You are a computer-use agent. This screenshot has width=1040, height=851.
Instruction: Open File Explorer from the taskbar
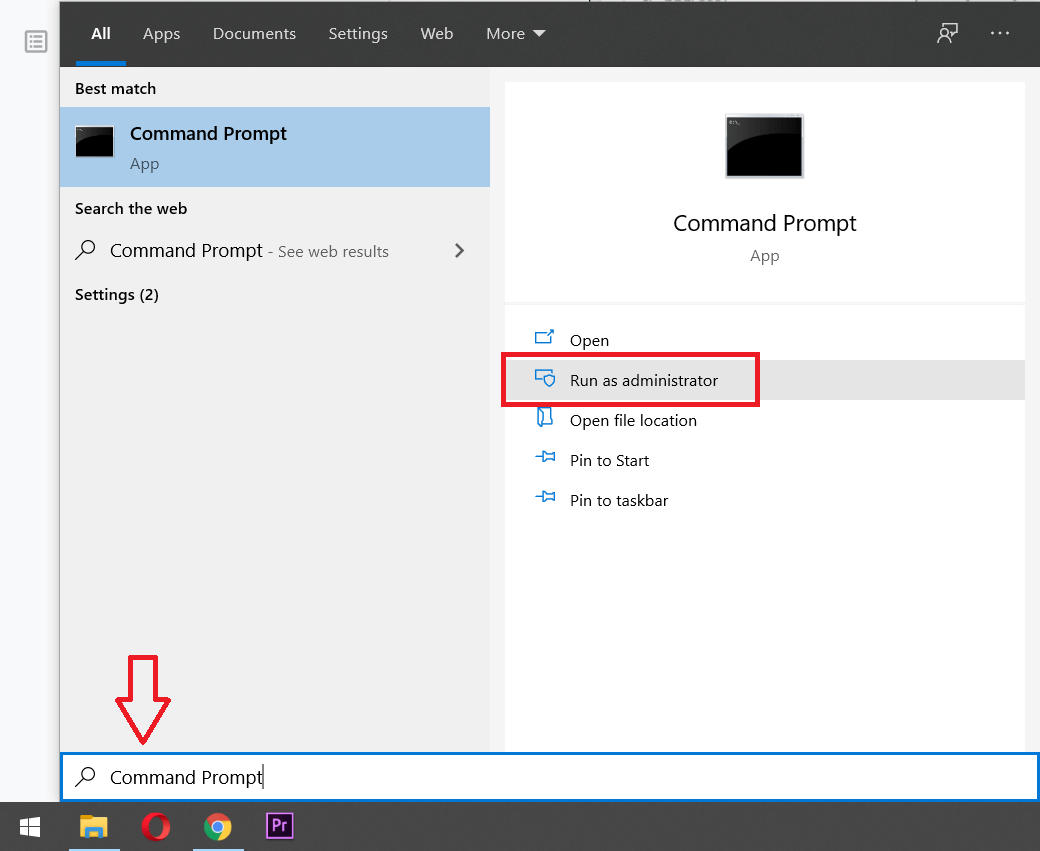94,826
